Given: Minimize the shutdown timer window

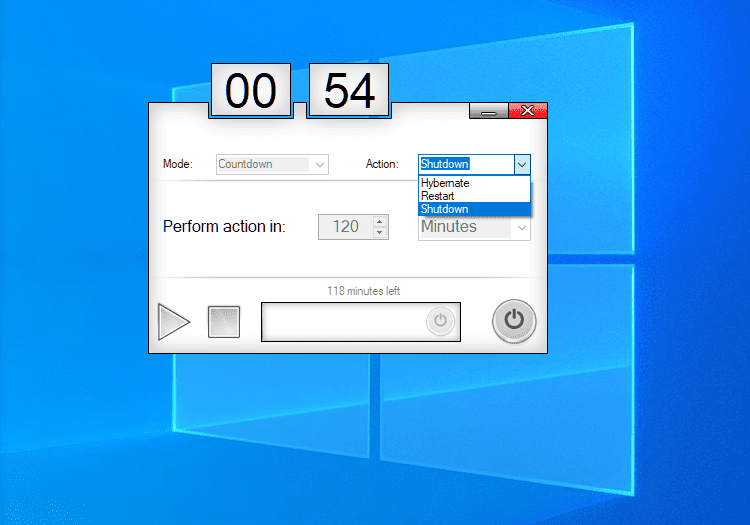Looking at the screenshot, I should [x=489, y=111].
